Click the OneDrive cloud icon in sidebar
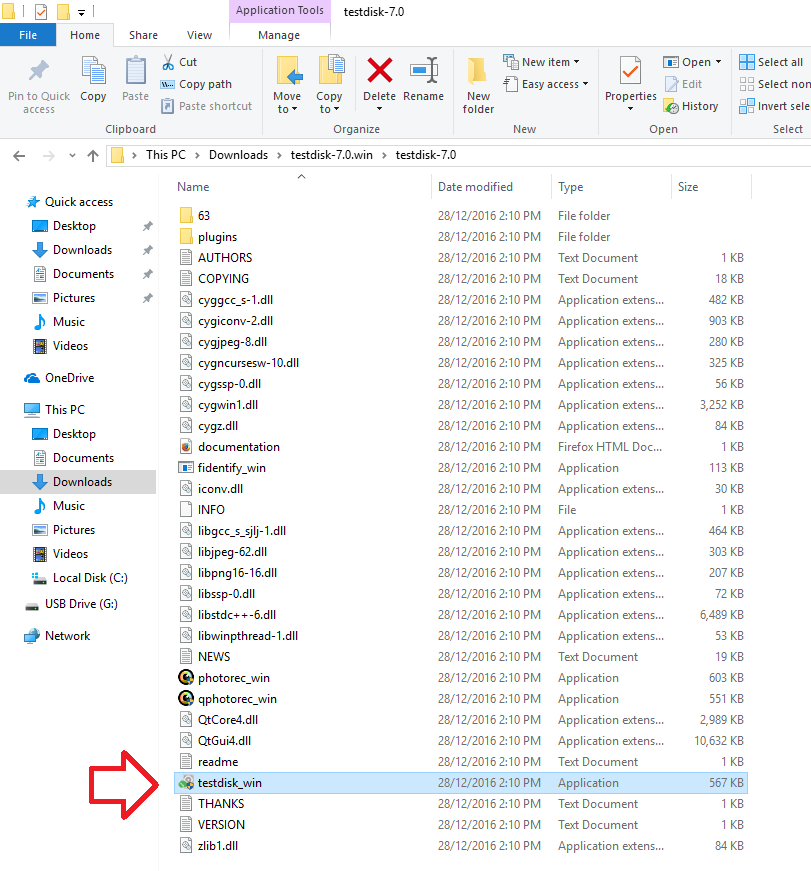Viewport: 811px width, 871px height. coord(32,378)
